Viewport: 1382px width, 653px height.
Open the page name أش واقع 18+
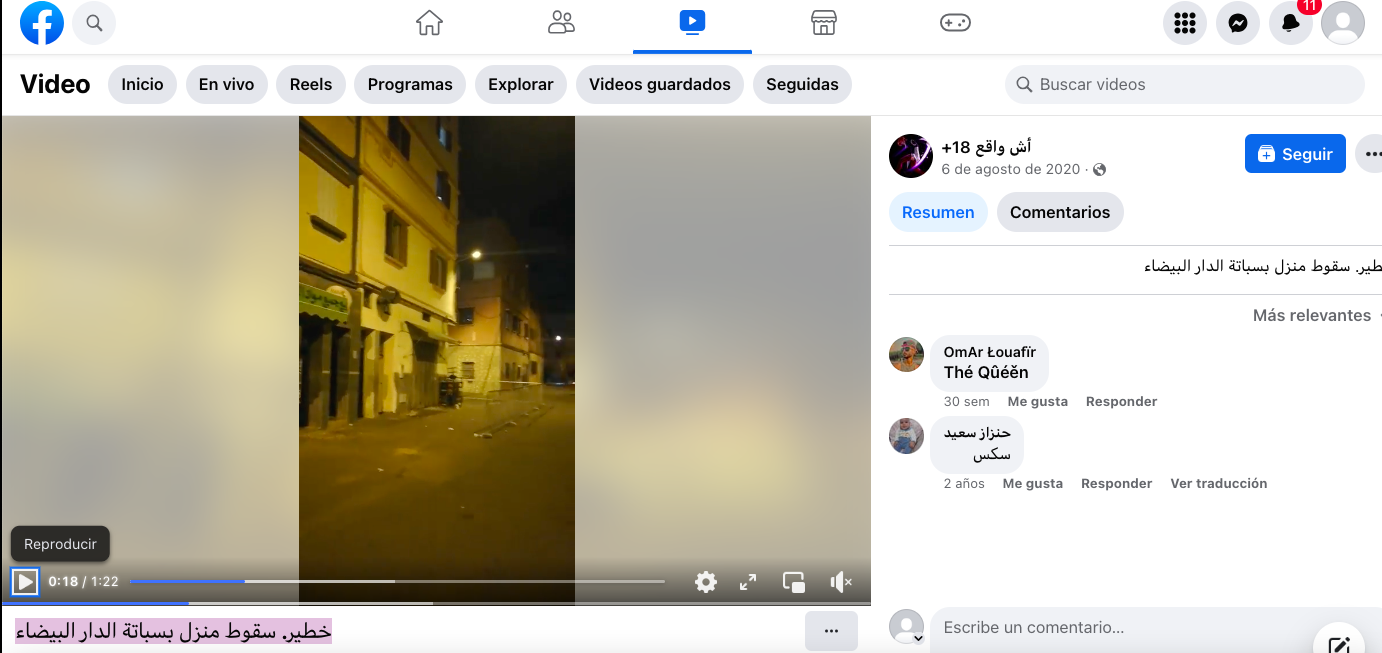click(x=986, y=147)
